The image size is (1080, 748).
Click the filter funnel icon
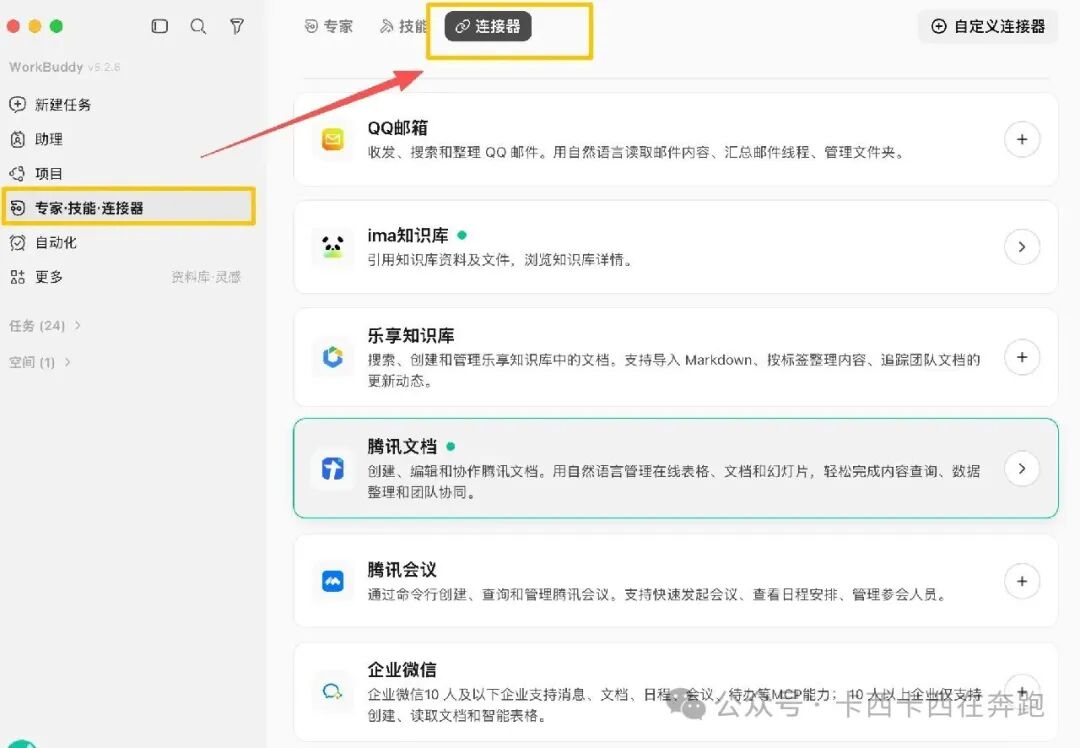pyautogui.click(x=237, y=26)
